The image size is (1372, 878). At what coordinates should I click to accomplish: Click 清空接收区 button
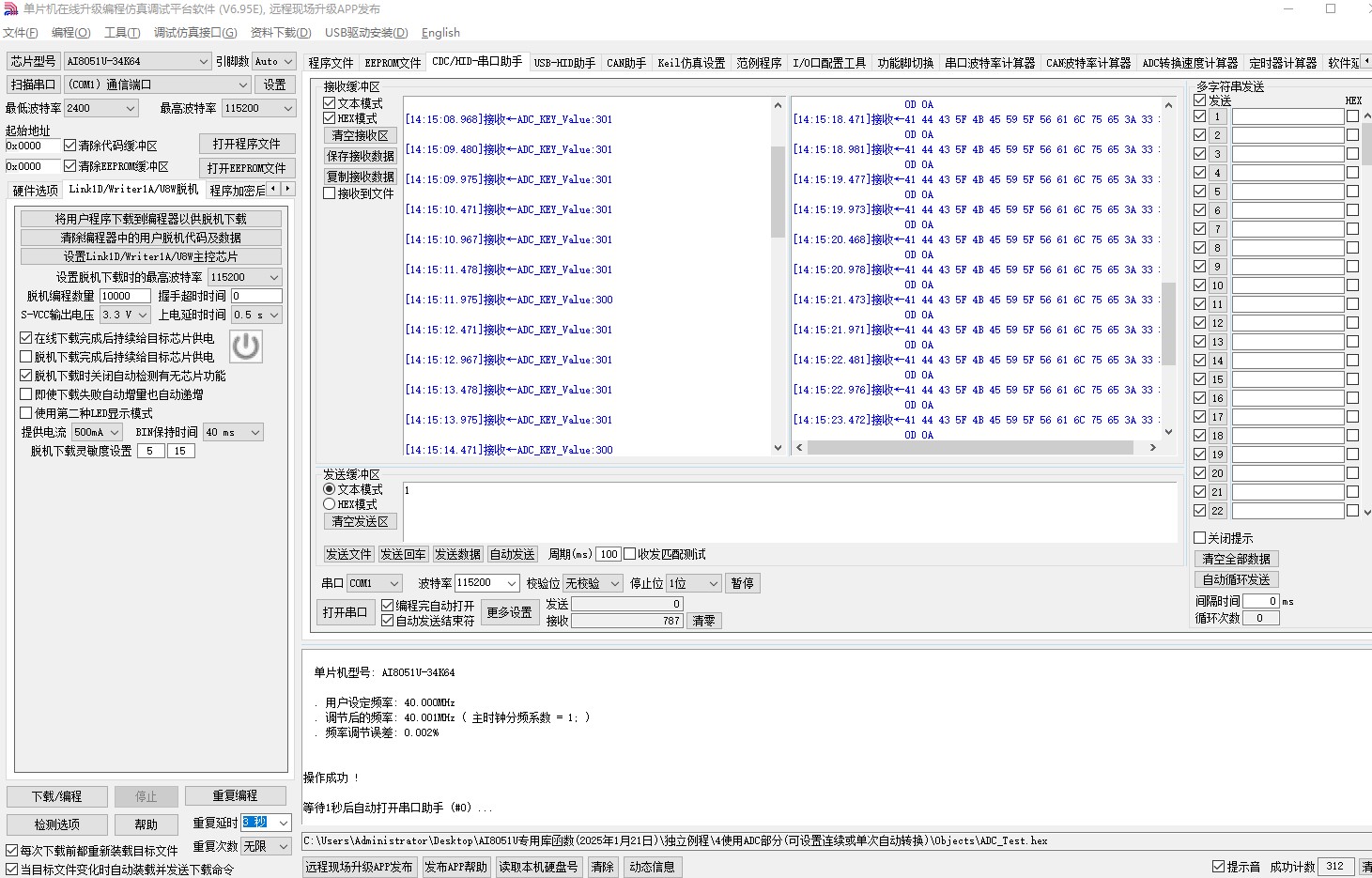361,135
